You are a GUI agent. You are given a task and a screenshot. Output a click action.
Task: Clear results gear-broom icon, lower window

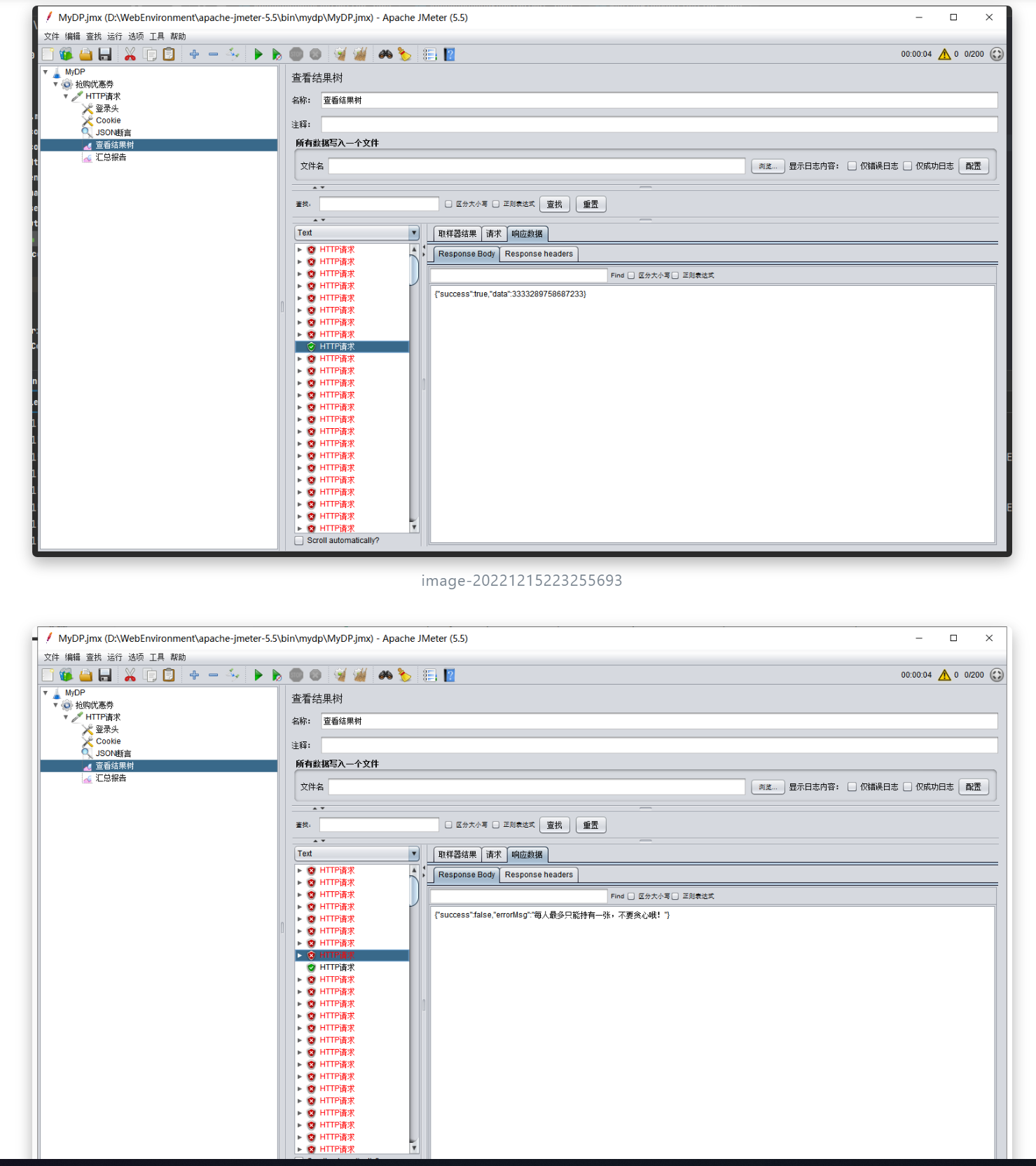340,675
